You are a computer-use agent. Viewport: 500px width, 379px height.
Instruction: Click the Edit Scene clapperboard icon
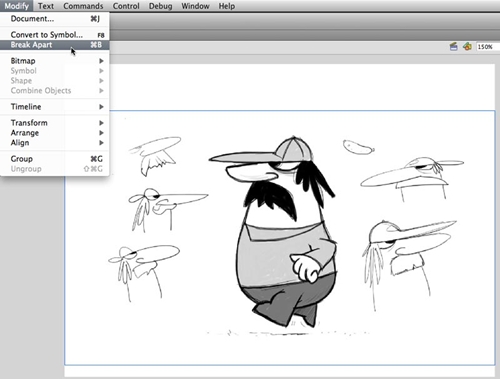(x=453, y=47)
